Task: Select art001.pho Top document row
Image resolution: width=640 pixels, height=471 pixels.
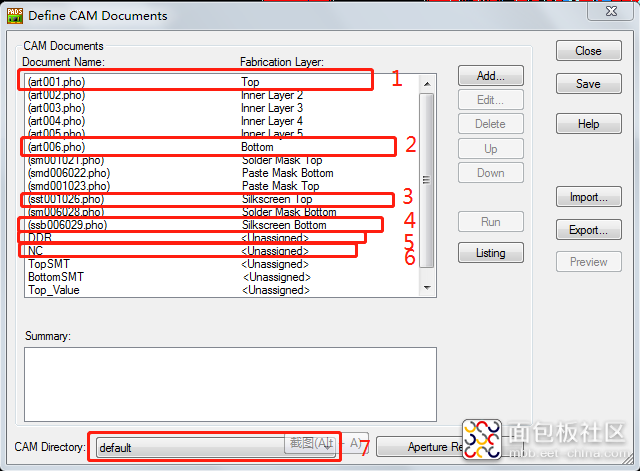Action: tap(222, 82)
